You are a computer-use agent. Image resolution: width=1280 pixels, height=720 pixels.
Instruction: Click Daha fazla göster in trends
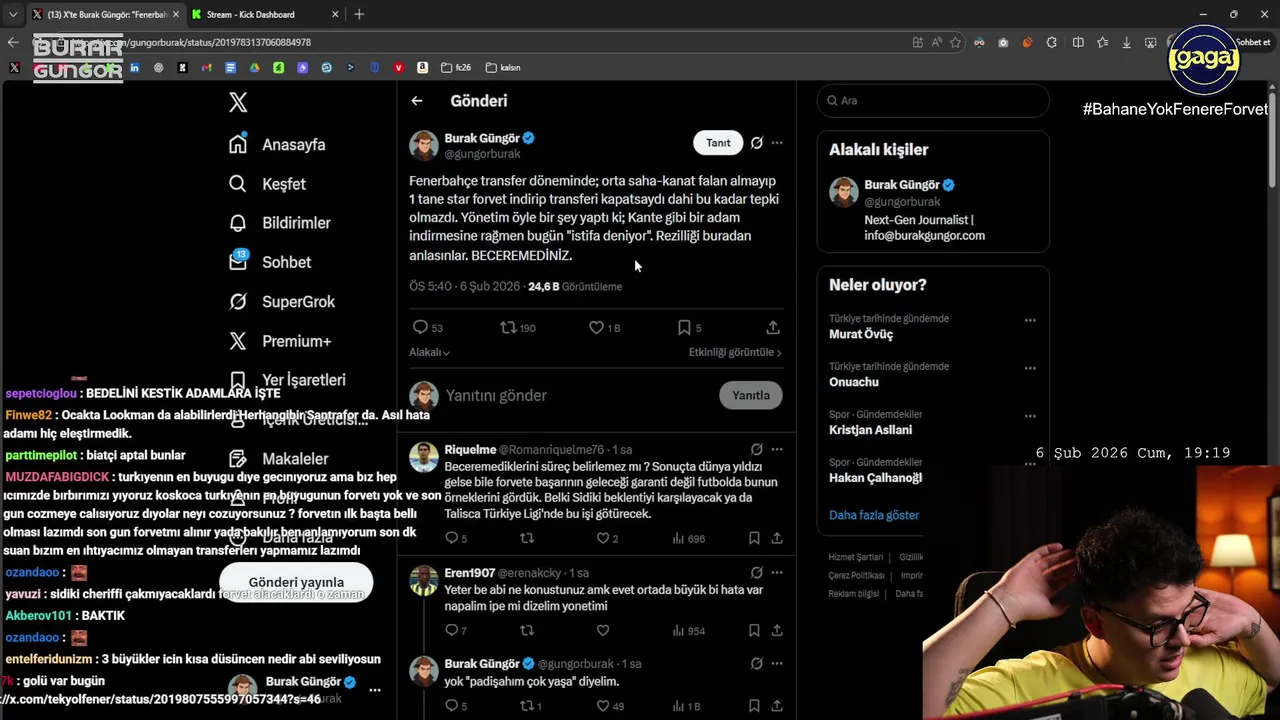874,515
